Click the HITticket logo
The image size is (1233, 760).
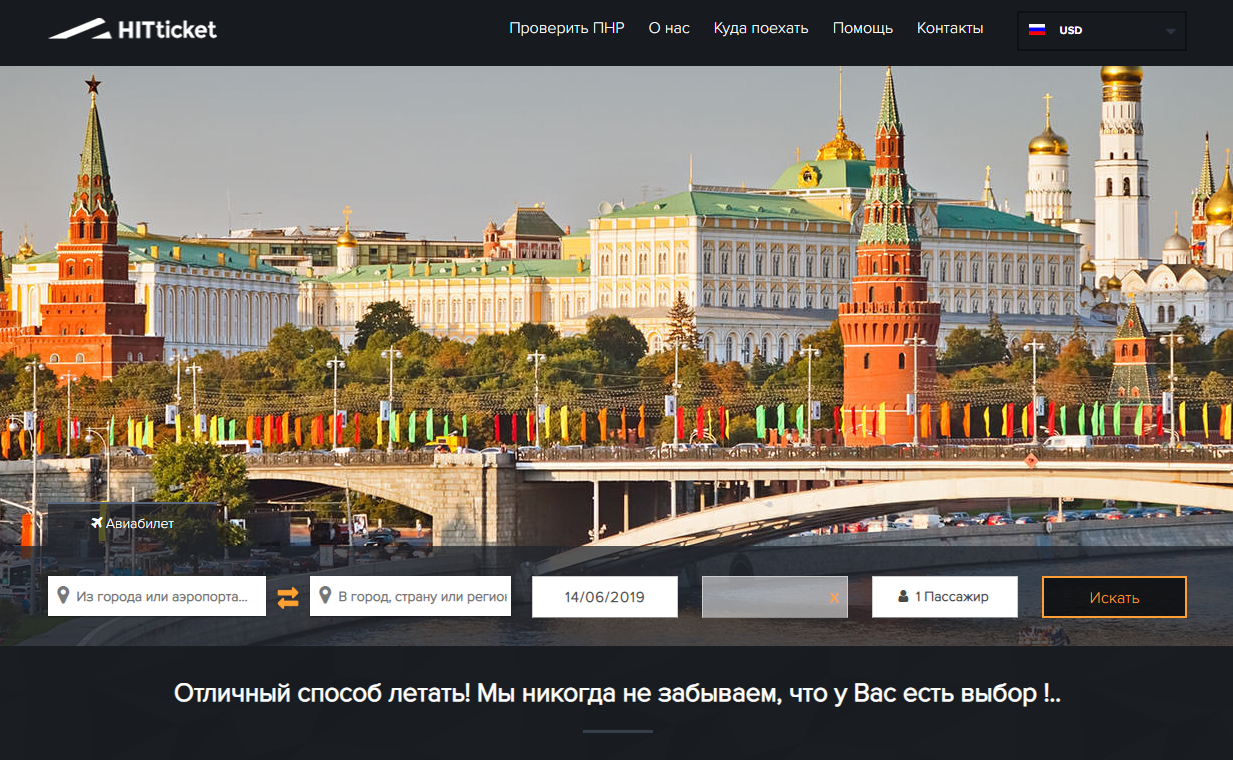tap(133, 29)
